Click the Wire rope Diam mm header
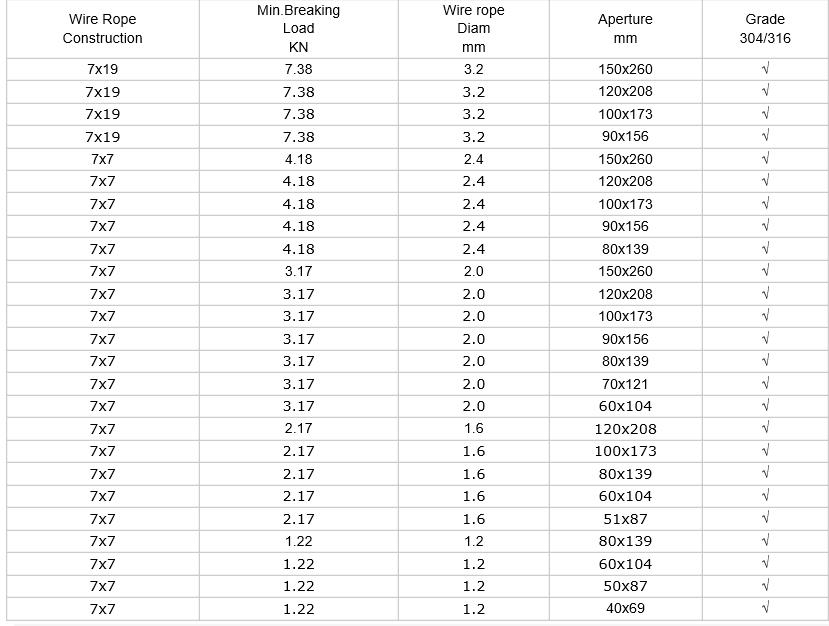 (474, 29)
